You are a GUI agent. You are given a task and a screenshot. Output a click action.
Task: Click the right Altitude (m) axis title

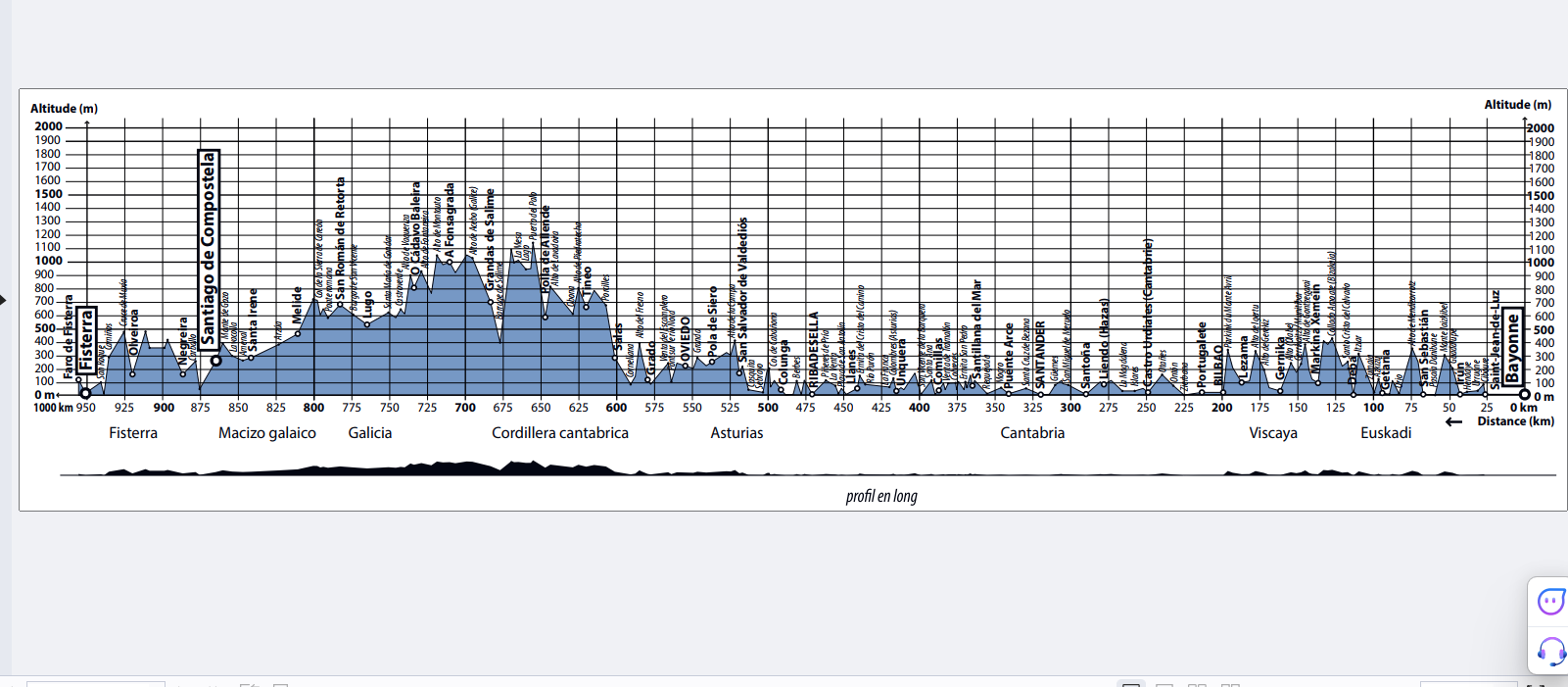point(1517,105)
